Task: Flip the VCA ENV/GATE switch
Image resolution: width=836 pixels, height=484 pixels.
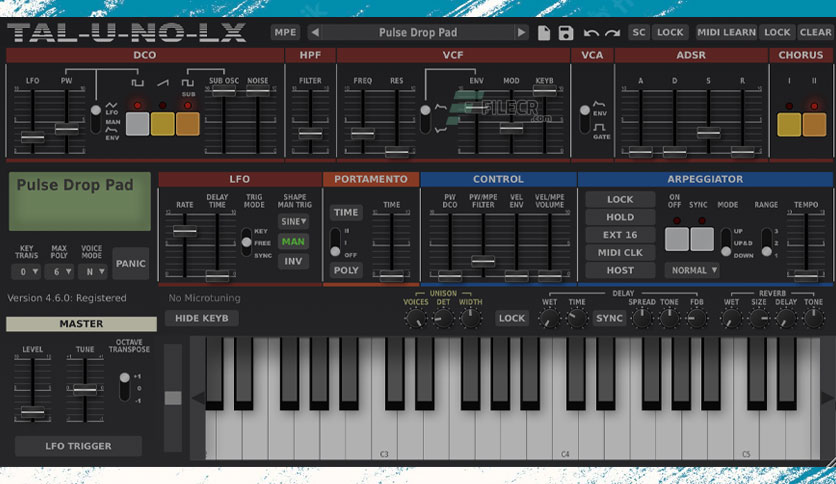Action: tap(585, 119)
